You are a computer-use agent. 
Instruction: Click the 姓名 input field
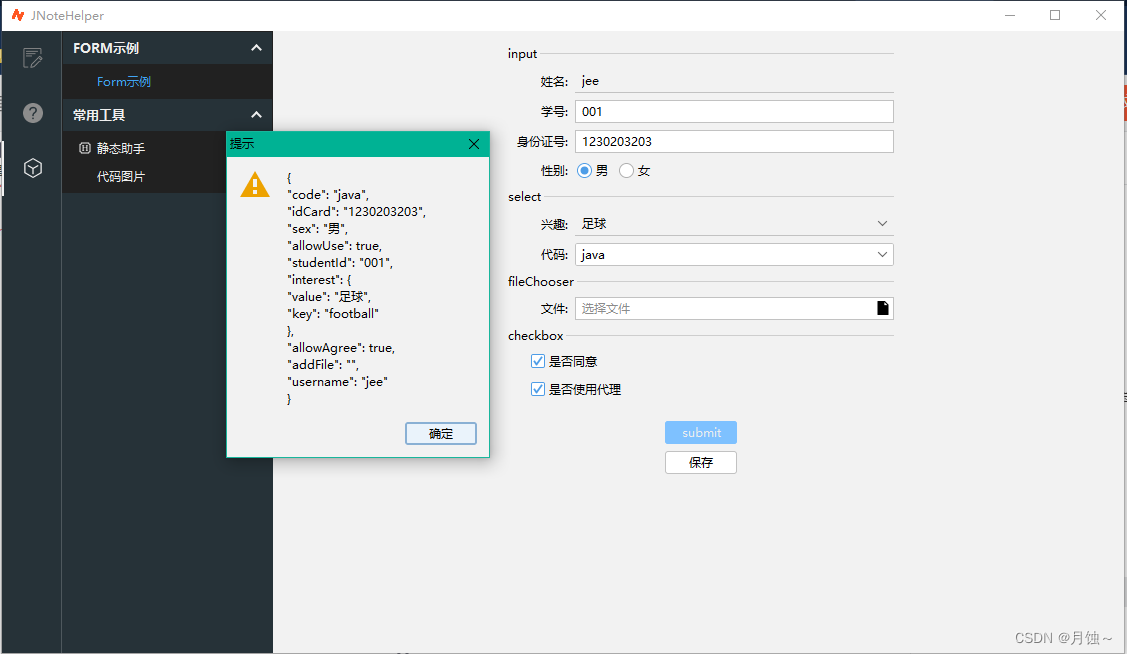734,81
